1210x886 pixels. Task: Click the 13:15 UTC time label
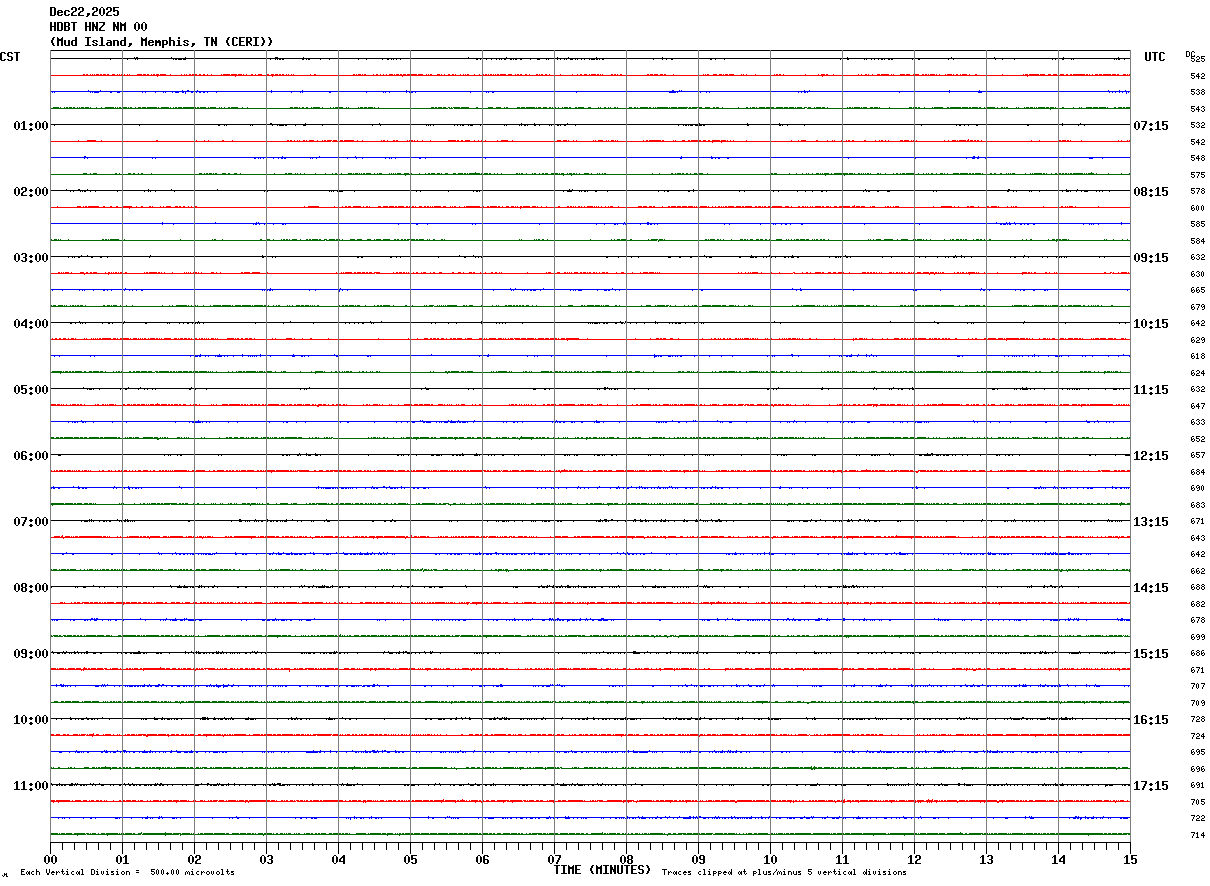(1151, 522)
